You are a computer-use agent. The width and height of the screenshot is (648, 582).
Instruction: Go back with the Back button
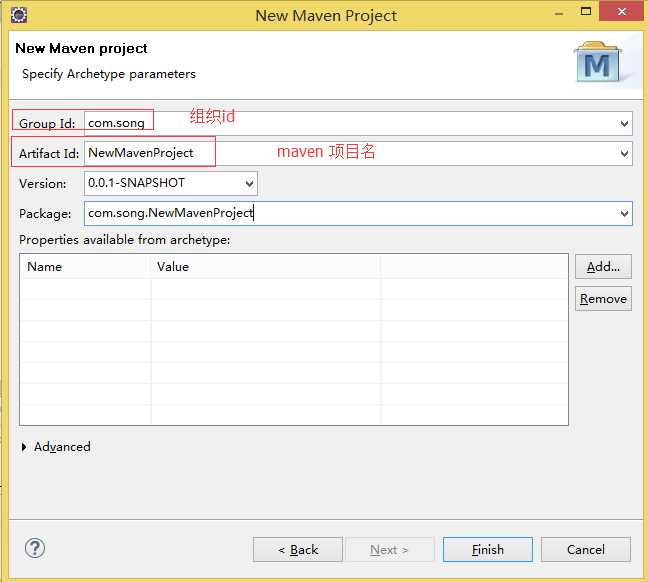click(x=298, y=550)
